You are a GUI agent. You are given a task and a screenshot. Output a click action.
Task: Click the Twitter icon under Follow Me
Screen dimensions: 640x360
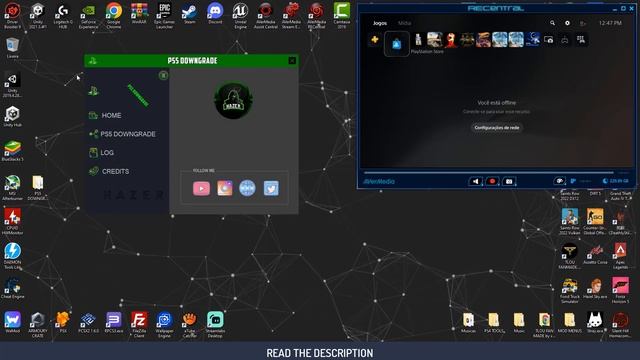pyautogui.click(x=271, y=188)
